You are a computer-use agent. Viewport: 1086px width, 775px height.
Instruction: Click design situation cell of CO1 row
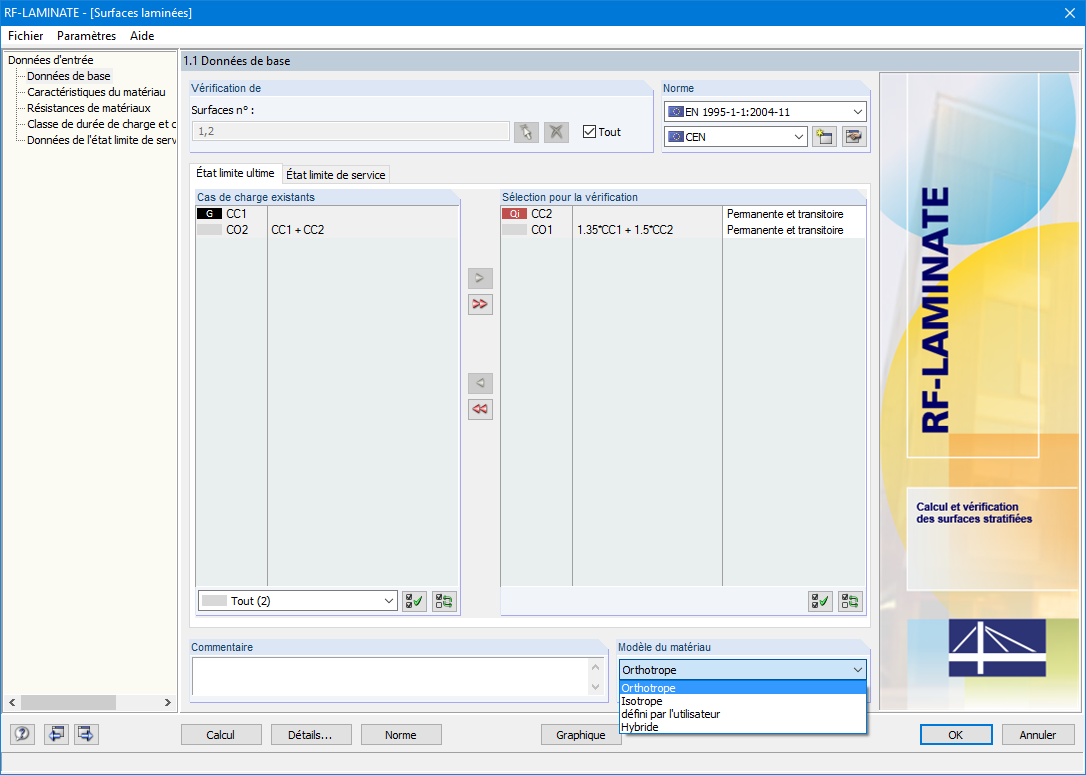point(794,230)
